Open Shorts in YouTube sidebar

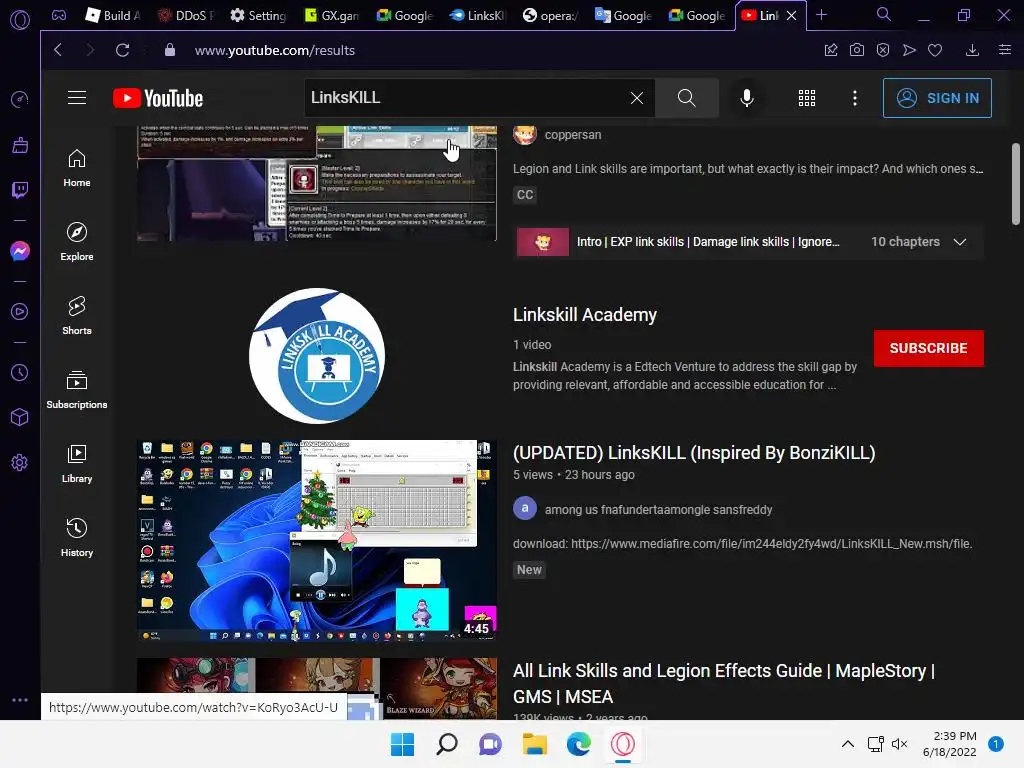77,316
